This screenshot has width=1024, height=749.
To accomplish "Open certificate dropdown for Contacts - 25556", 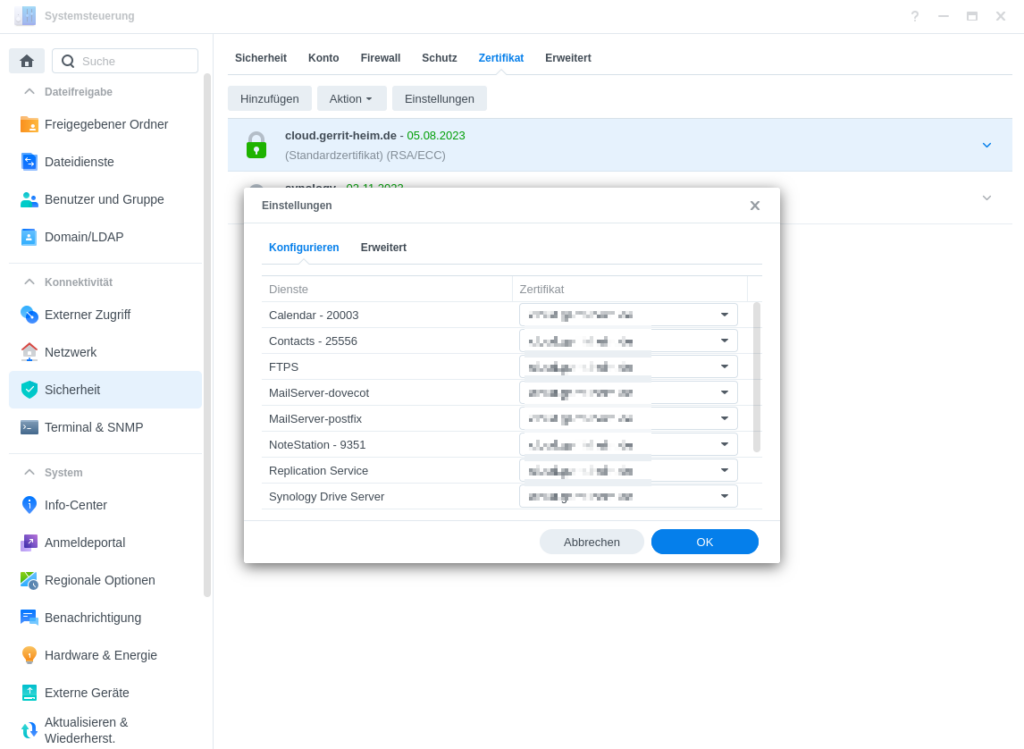I will (628, 341).
